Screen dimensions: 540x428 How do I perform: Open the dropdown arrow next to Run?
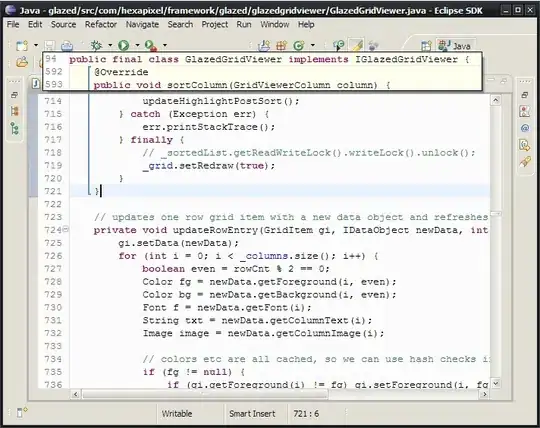pyautogui.click(x=137, y=45)
